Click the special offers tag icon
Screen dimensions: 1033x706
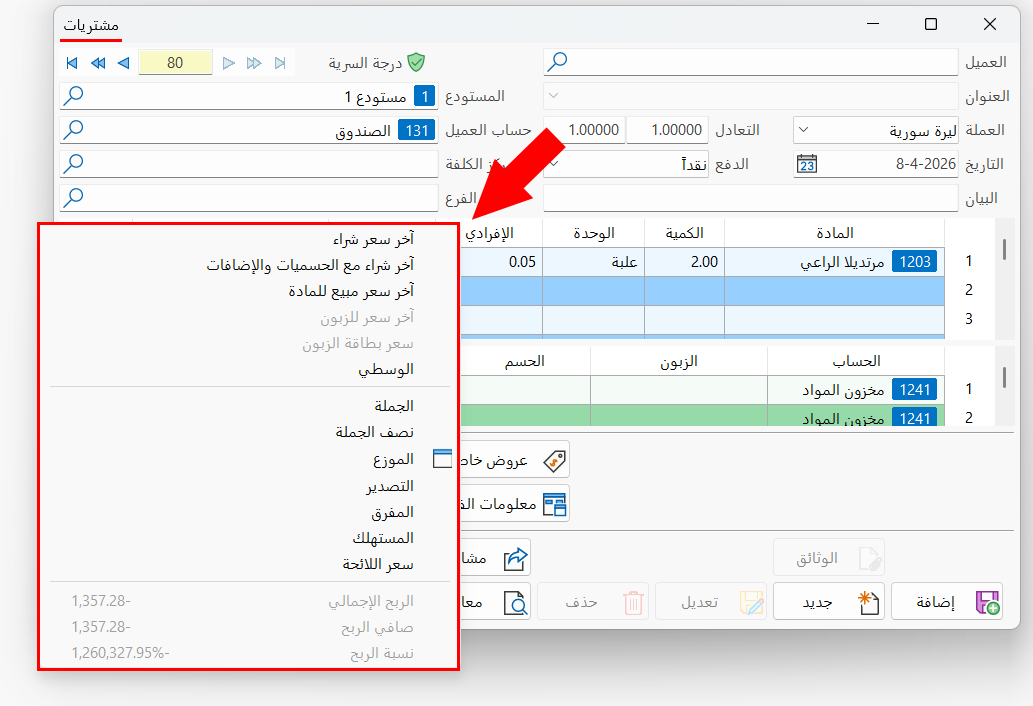tap(554, 460)
